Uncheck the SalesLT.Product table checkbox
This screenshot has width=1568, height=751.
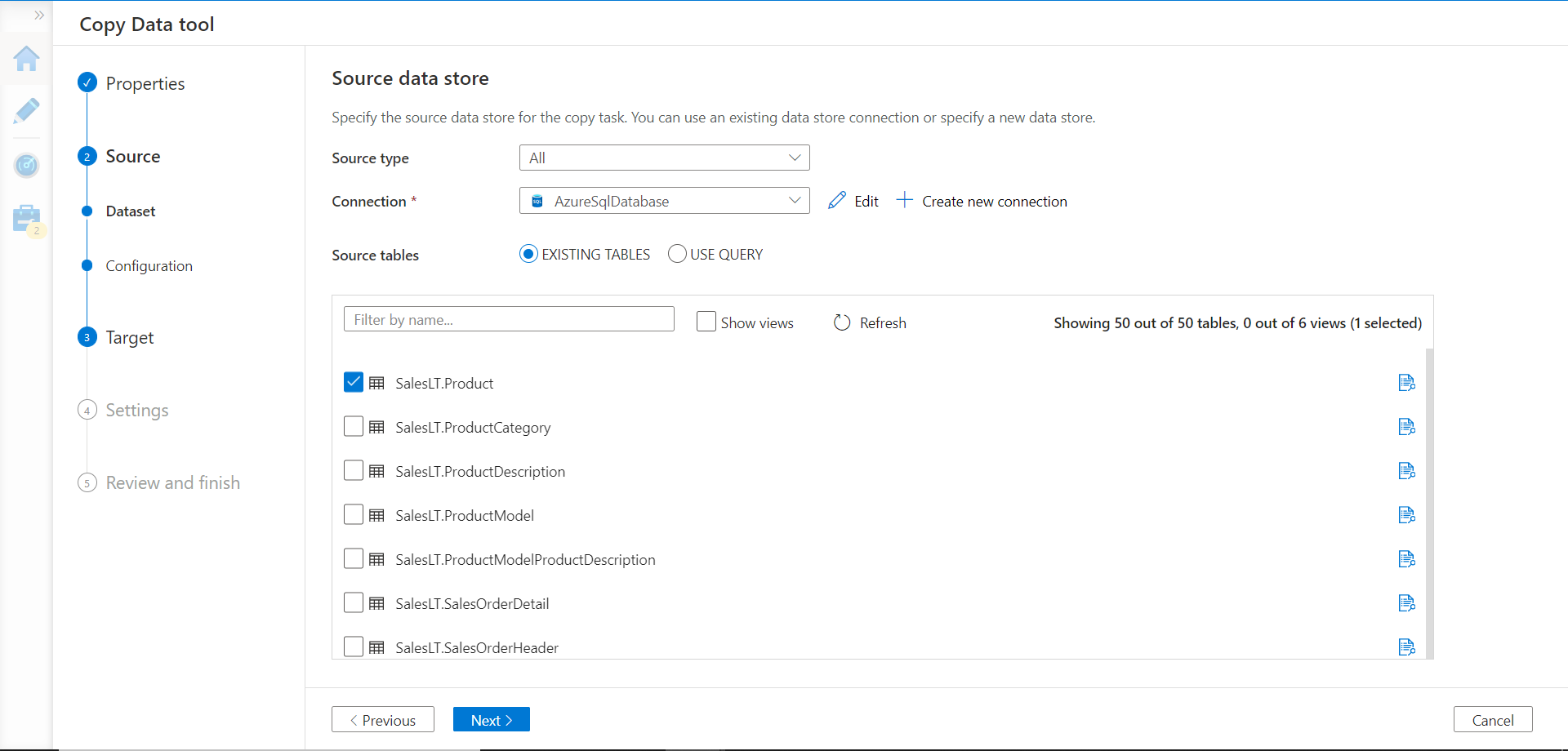[354, 383]
